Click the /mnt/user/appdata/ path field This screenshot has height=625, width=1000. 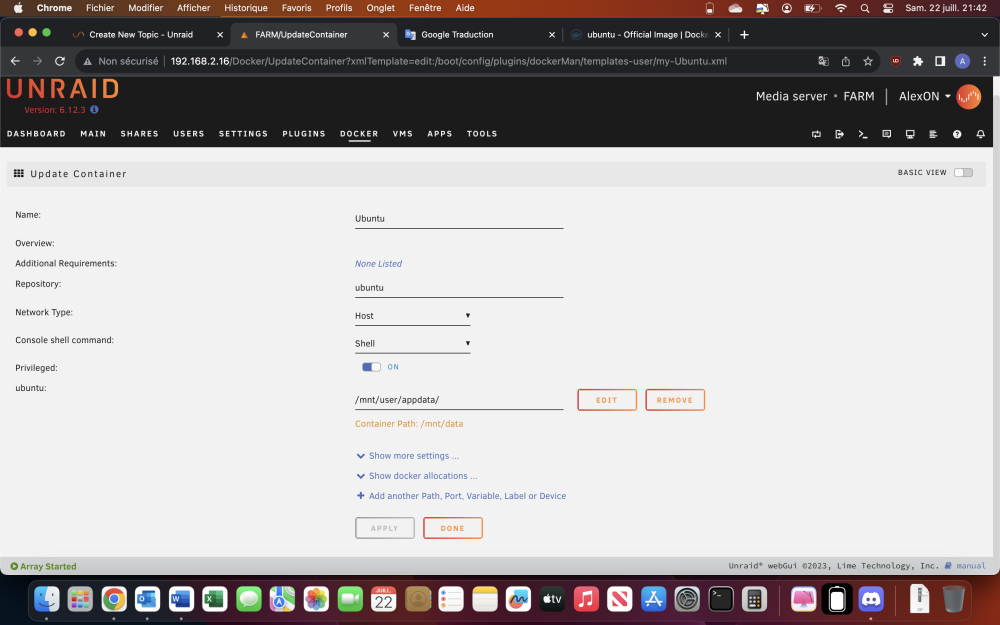pos(459,400)
